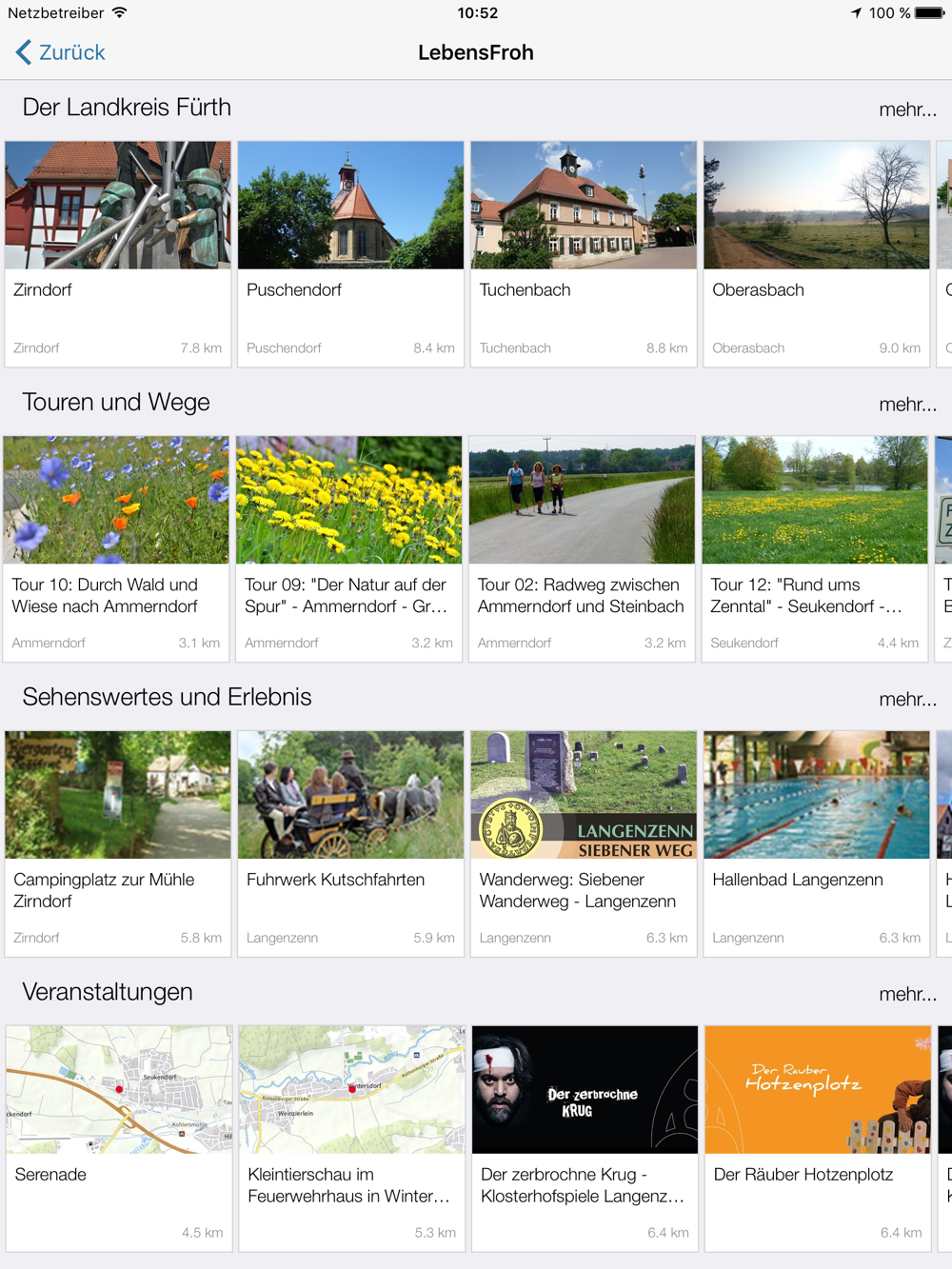
Task: Show more for Sehenswertes und Erlebnis
Action: (x=907, y=699)
